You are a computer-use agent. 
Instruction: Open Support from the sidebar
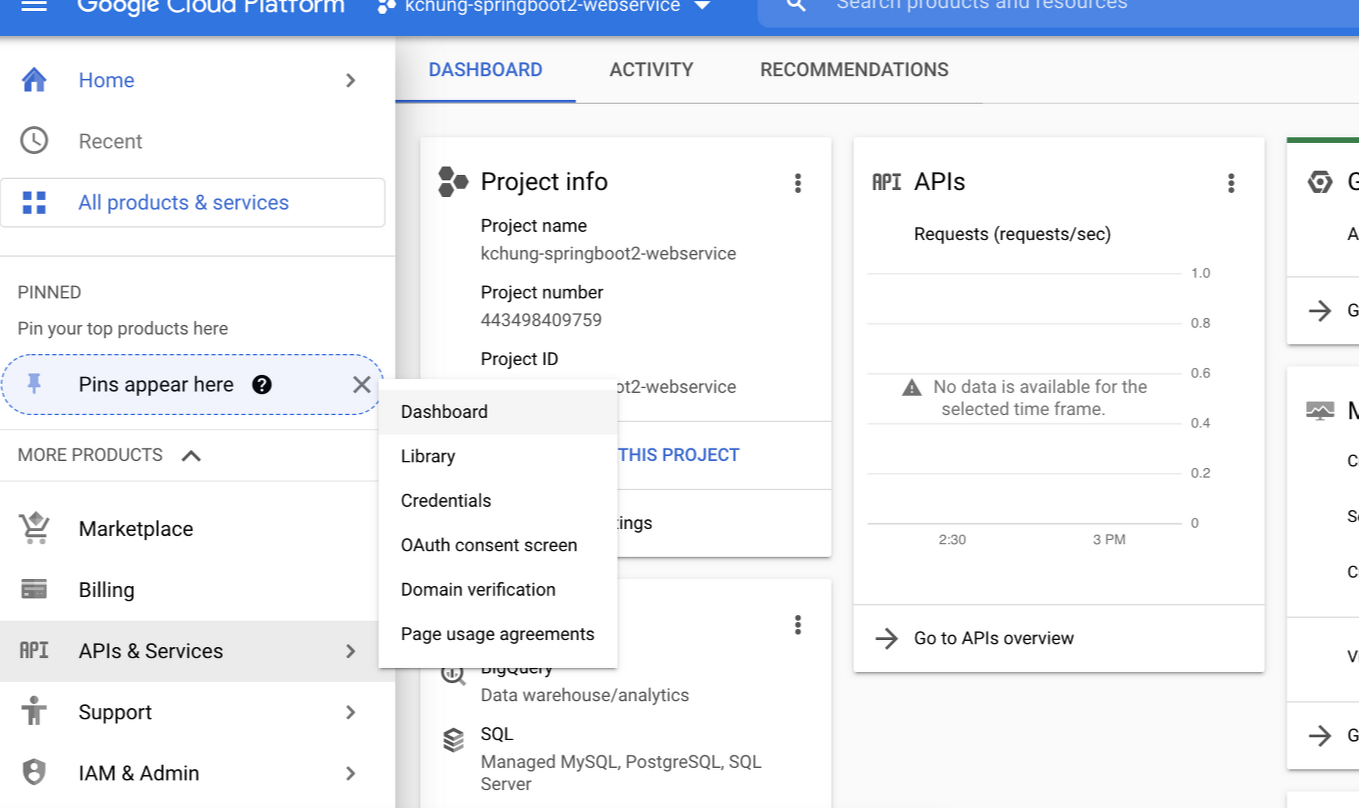(115, 712)
